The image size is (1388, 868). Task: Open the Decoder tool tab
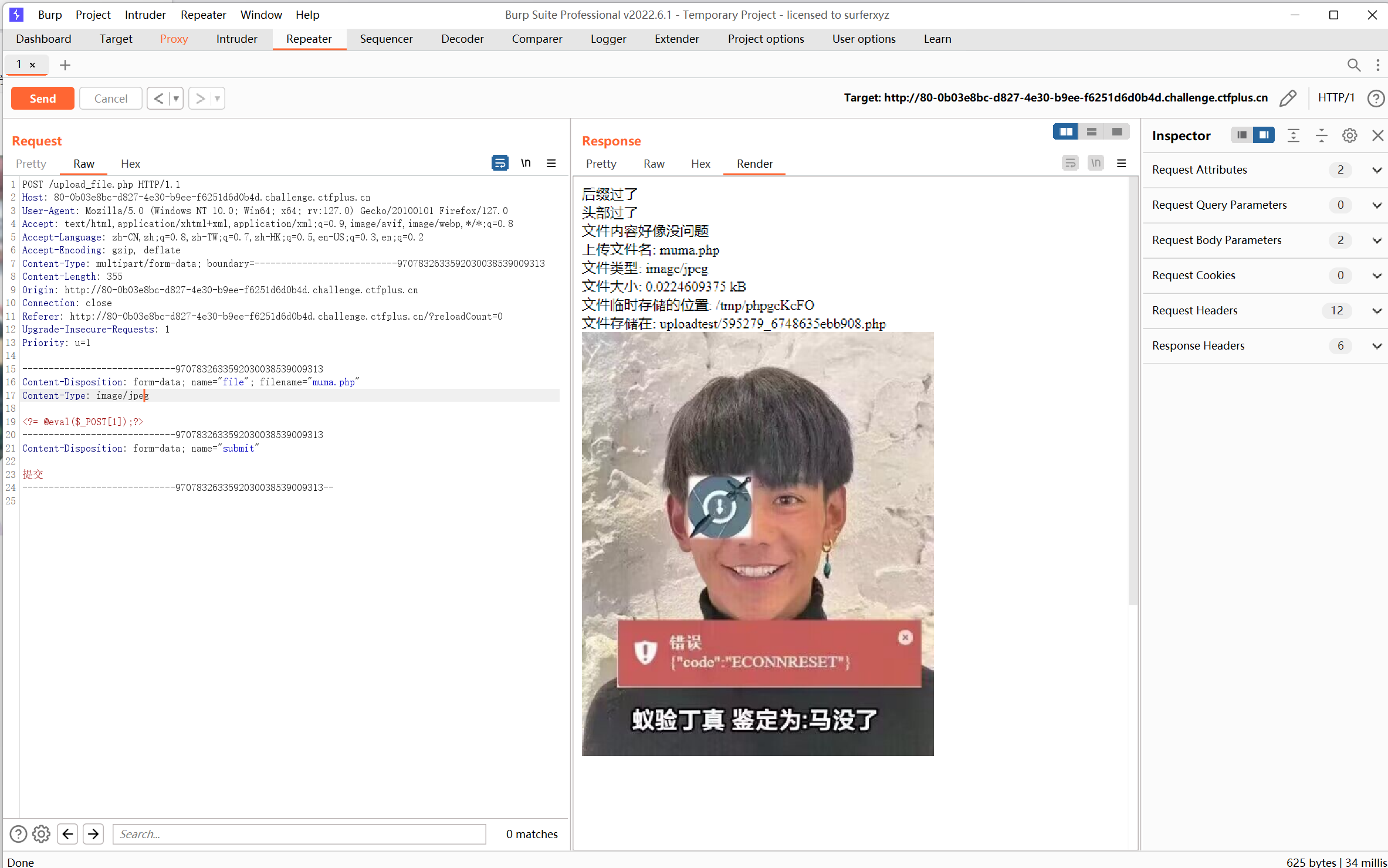point(462,39)
